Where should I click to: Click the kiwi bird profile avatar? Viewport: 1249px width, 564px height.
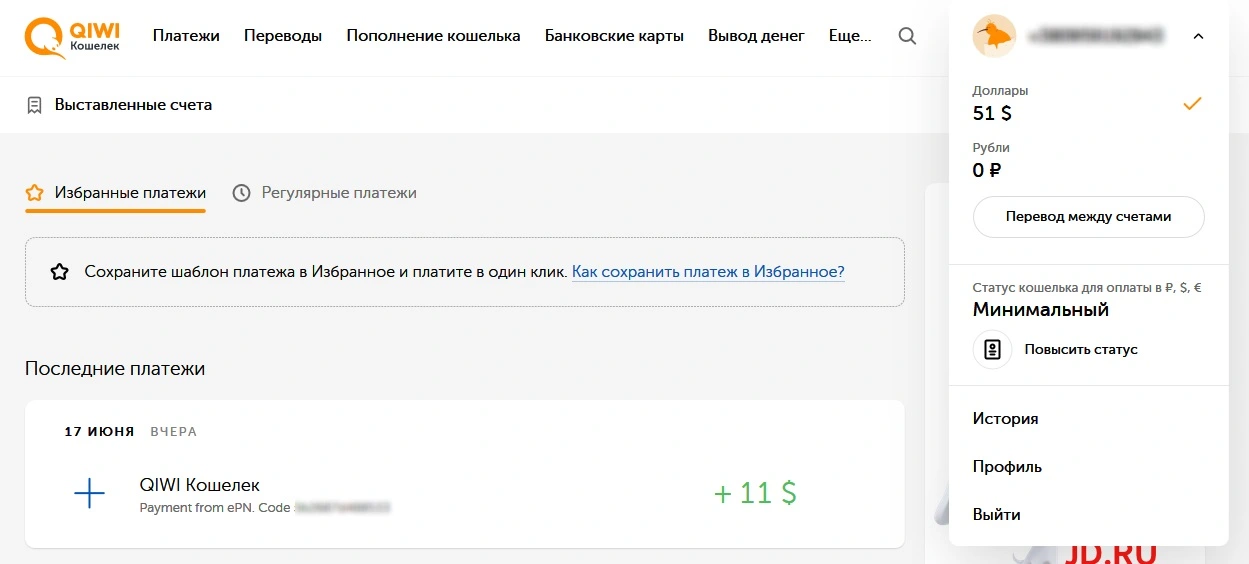[x=994, y=36]
